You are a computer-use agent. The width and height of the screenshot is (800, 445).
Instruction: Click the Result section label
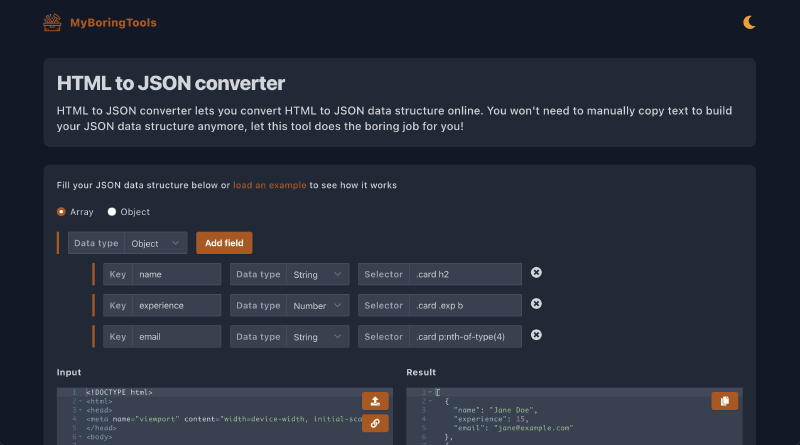421,373
